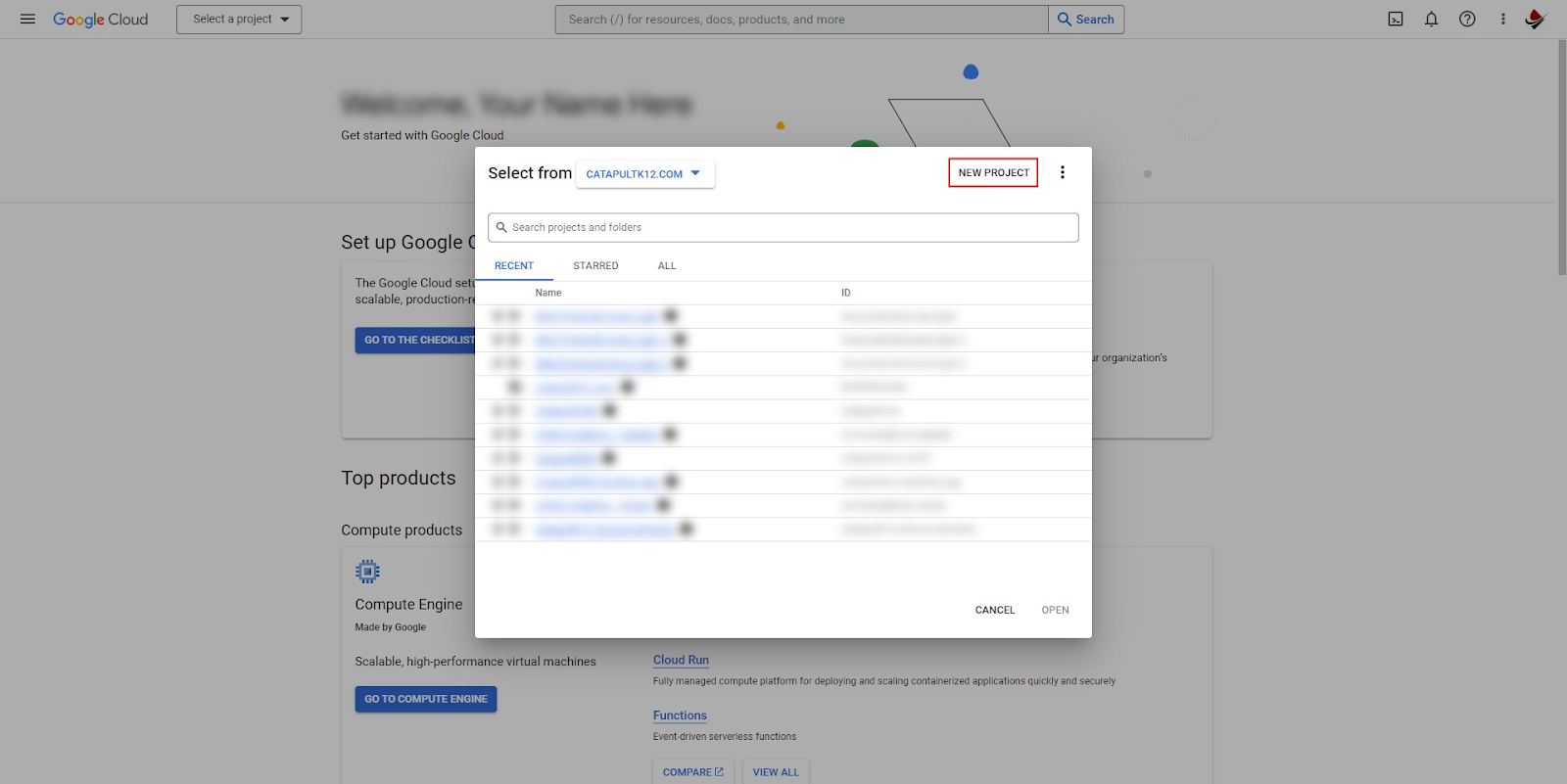Click 'Get started with Google Cloud' text
The image size is (1567, 784).
tap(422, 135)
